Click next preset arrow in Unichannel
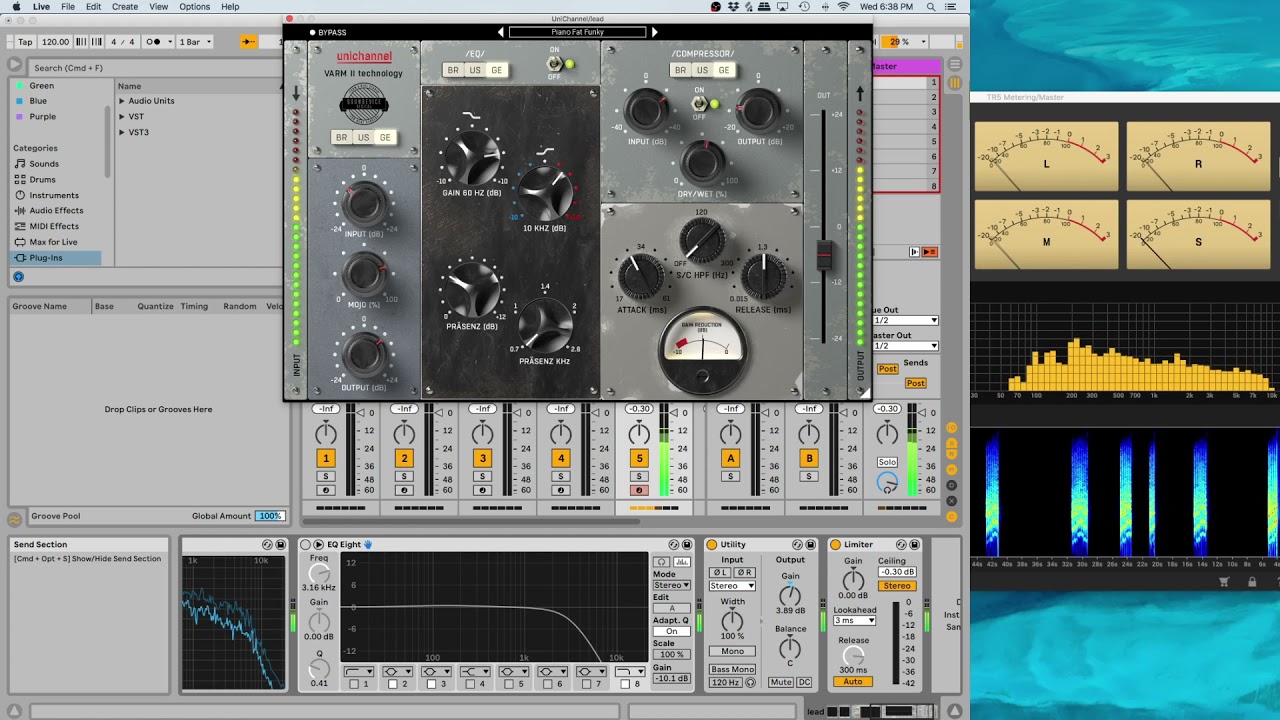The image size is (1280, 720). [655, 32]
